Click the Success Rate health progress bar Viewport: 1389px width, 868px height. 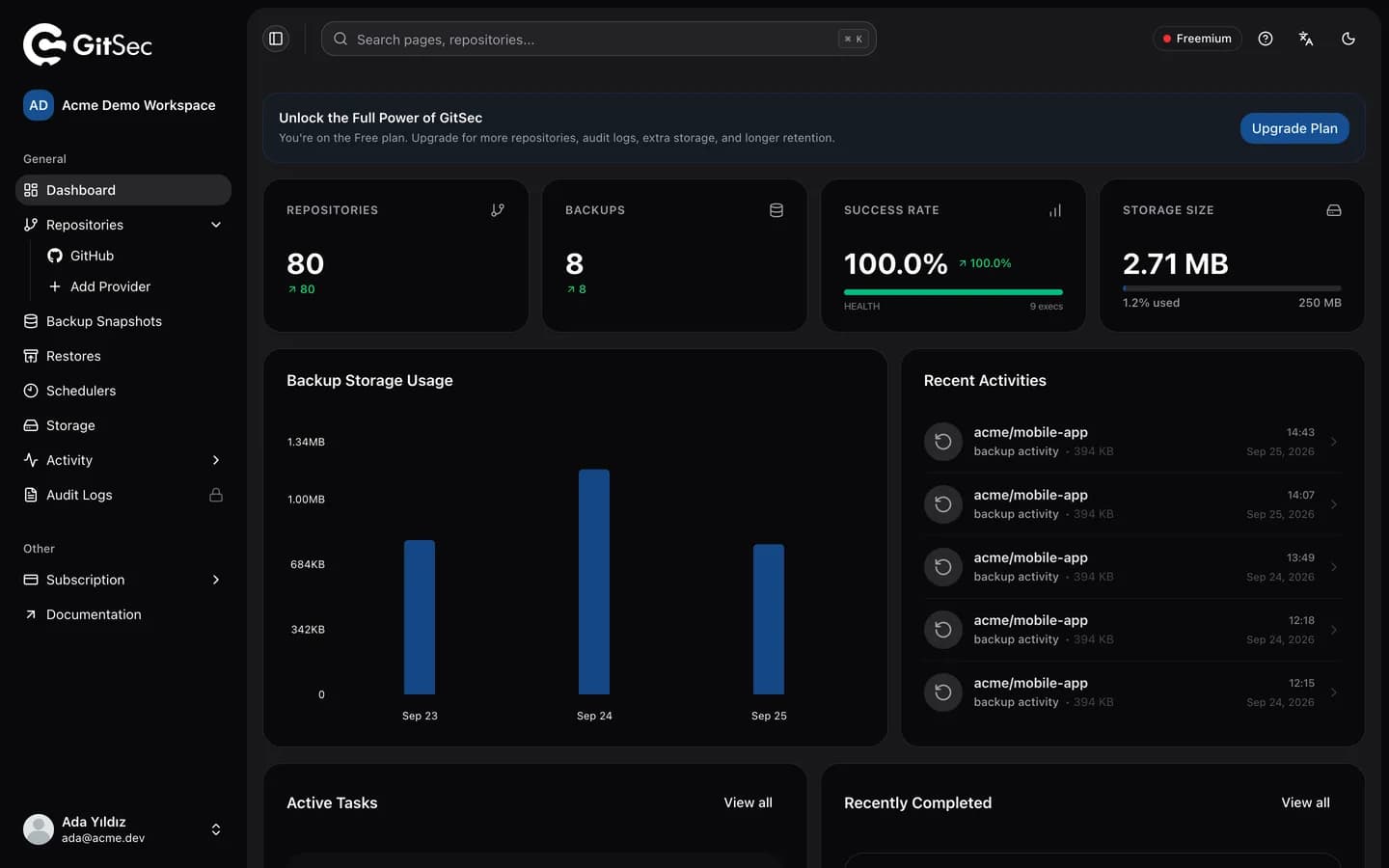point(953,292)
